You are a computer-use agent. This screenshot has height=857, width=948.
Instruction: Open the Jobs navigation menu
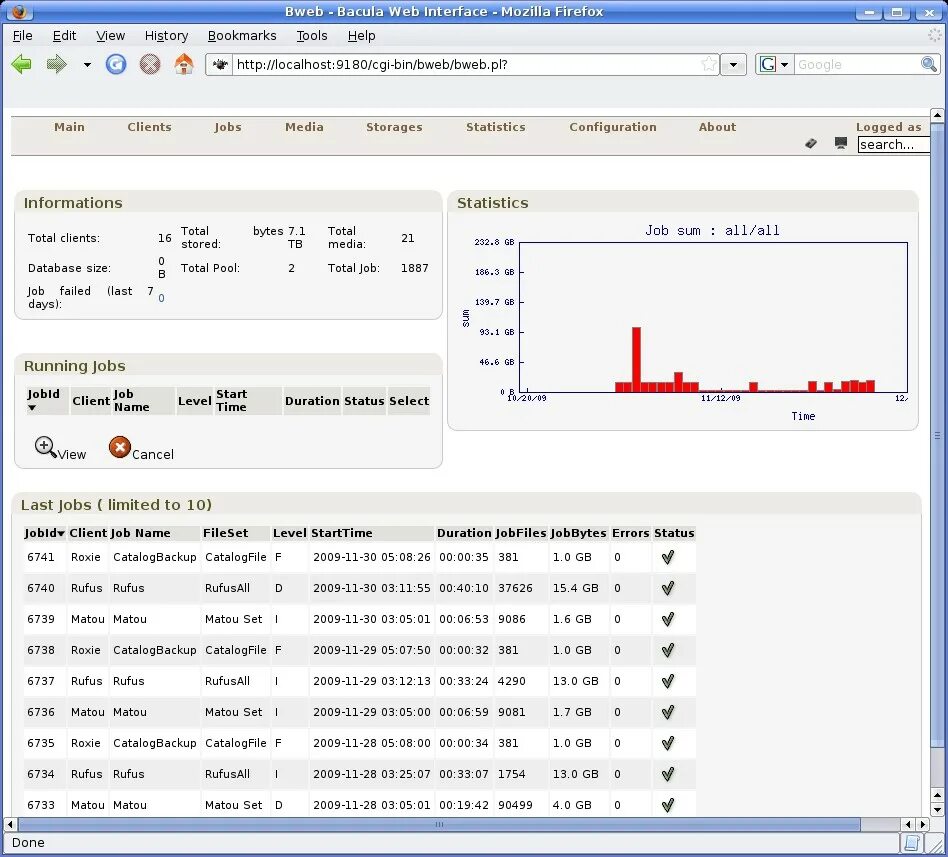click(x=228, y=127)
